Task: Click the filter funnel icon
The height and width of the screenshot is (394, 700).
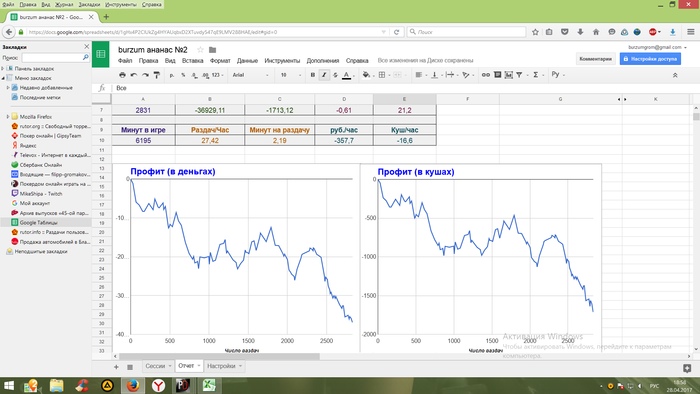Action: point(519,75)
